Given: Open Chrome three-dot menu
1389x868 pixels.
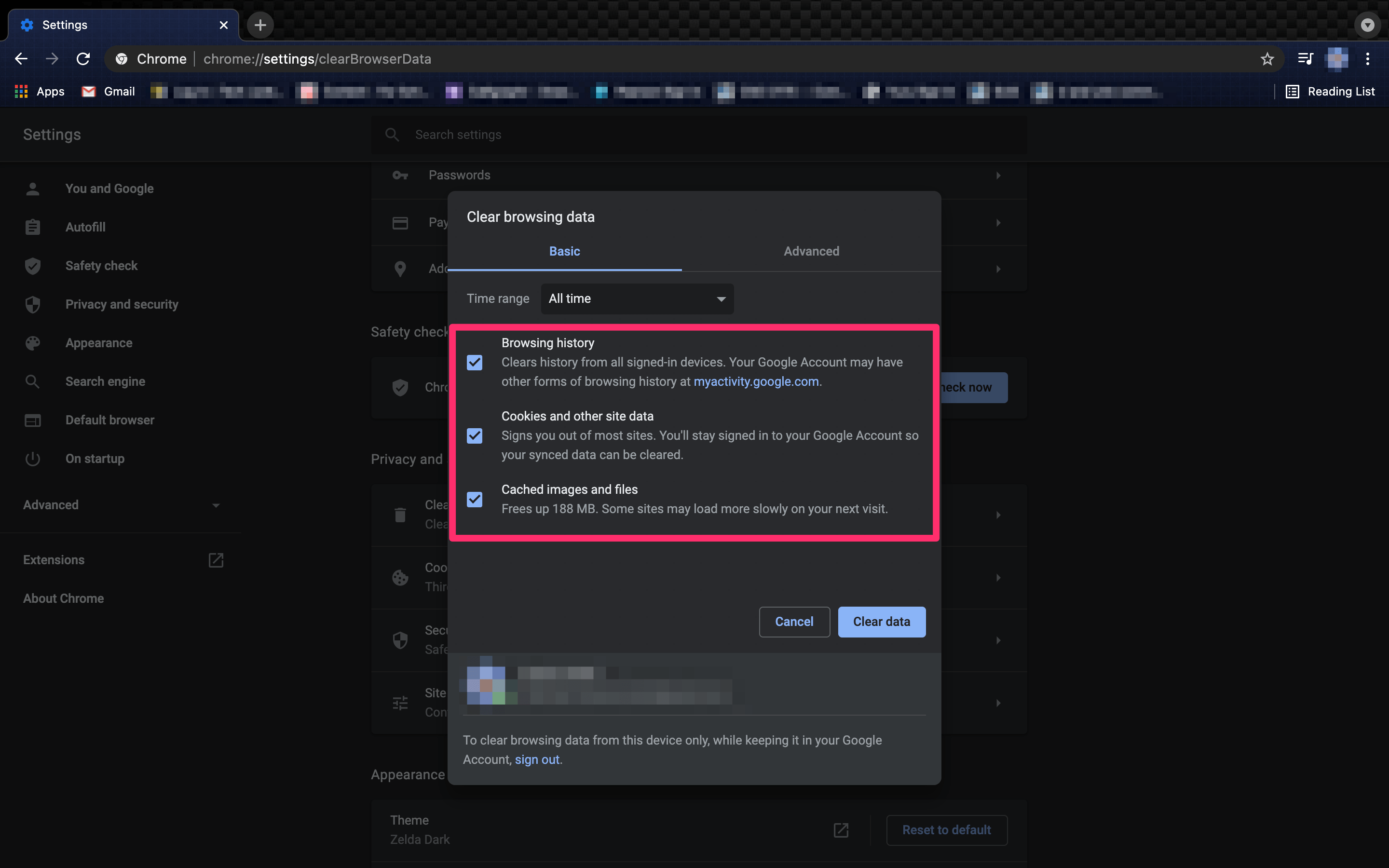Looking at the screenshot, I should [x=1368, y=58].
